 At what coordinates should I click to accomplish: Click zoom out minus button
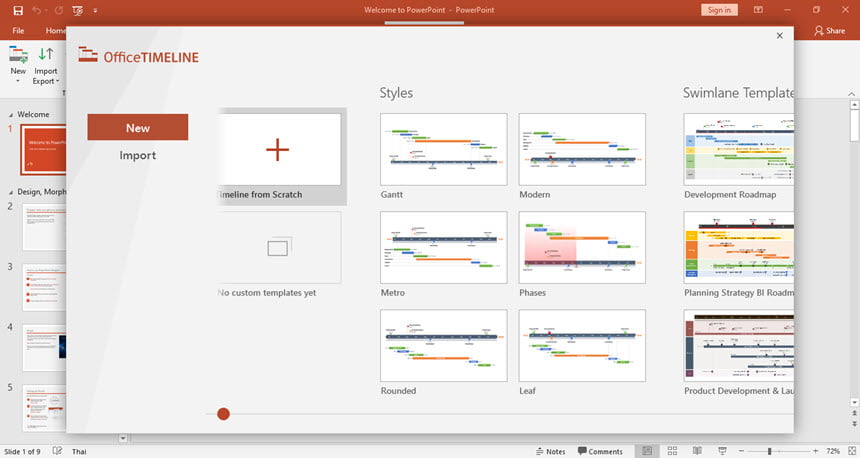[742, 451]
